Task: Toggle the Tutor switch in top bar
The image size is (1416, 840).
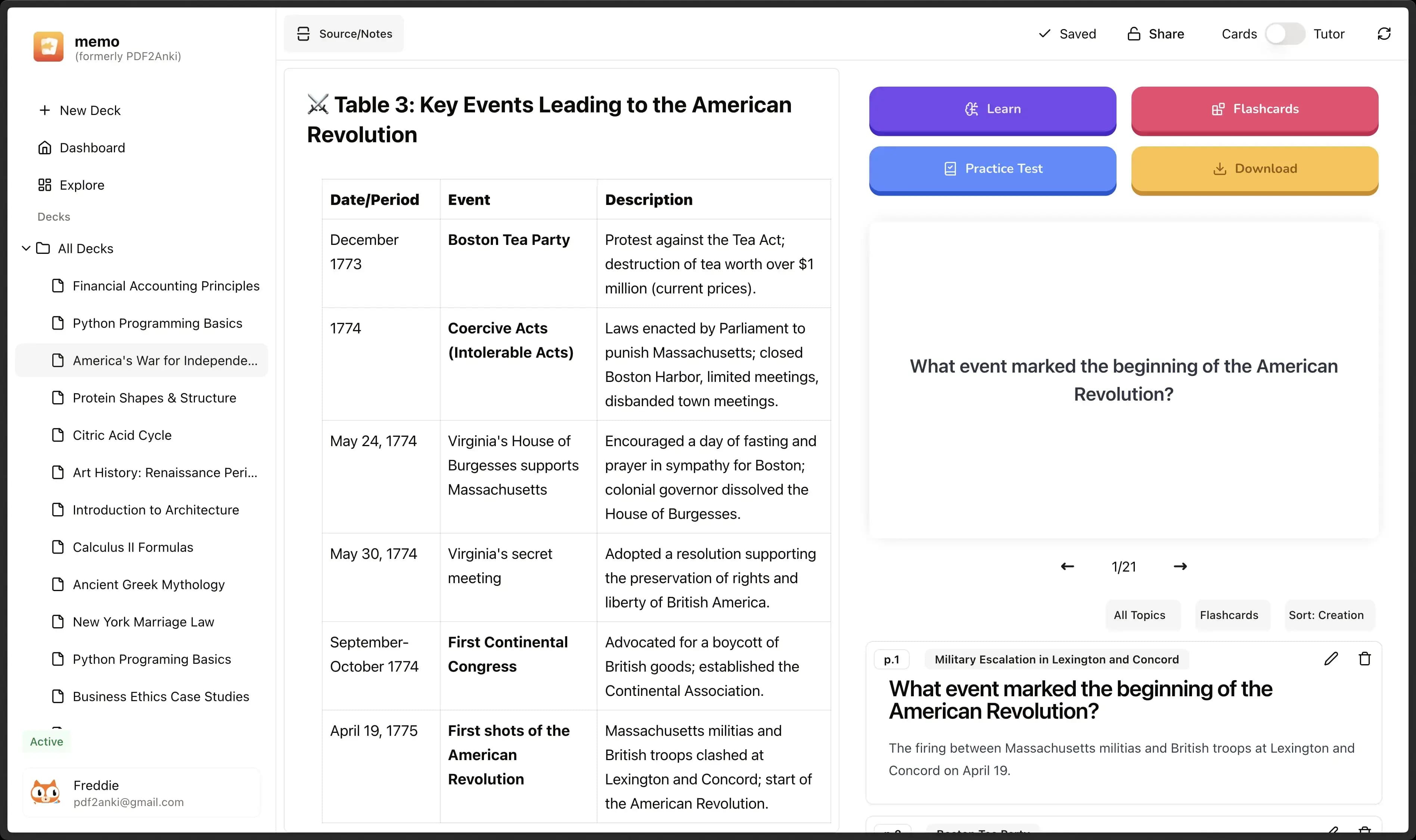Action: pos(1285,33)
